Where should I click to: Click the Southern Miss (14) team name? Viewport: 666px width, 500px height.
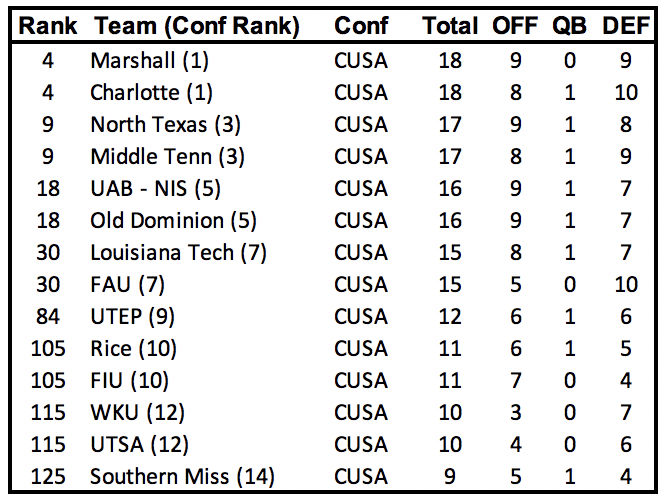pyautogui.click(x=182, y=477)
